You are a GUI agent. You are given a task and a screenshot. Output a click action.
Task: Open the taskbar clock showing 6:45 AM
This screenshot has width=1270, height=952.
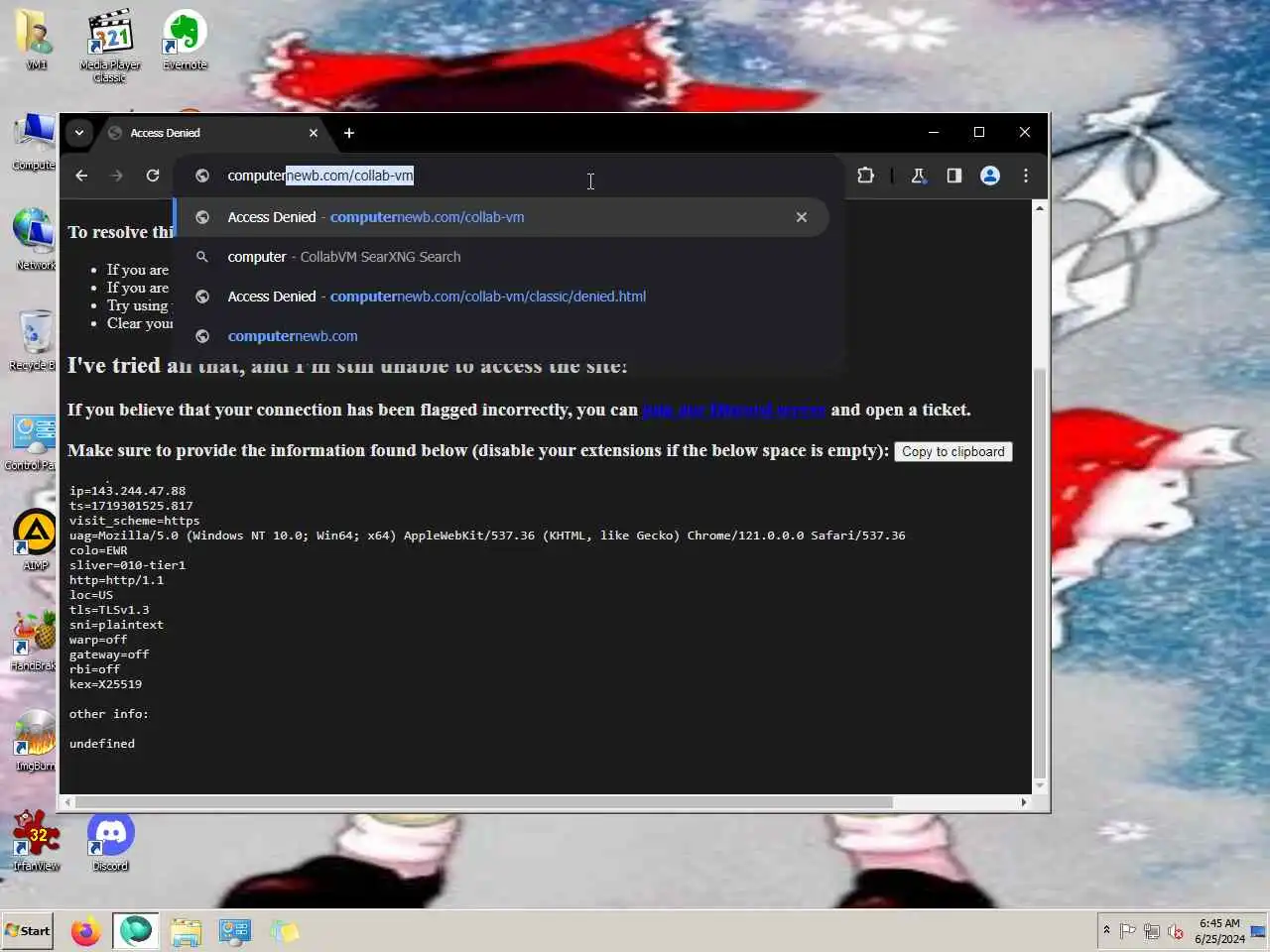pyautogui.click(x=1219, y=931)
